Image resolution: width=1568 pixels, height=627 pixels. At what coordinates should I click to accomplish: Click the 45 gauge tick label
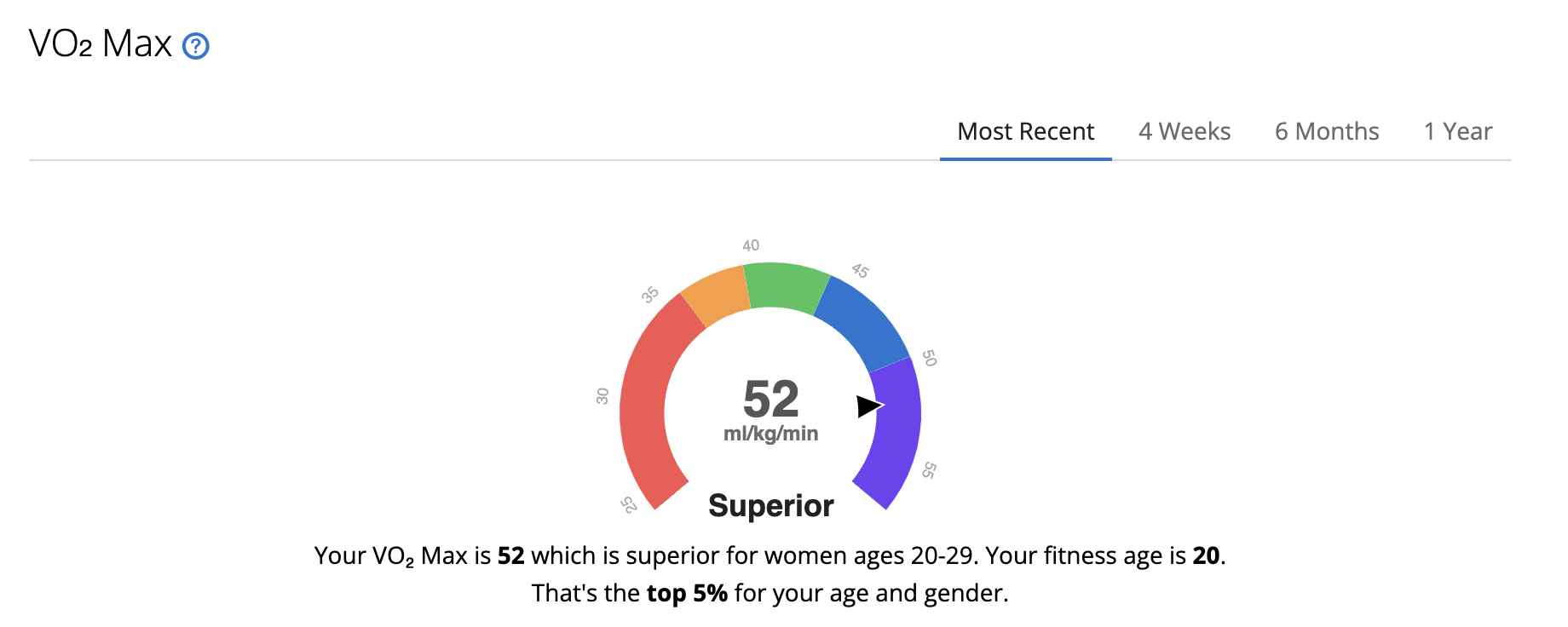point(861,271)
